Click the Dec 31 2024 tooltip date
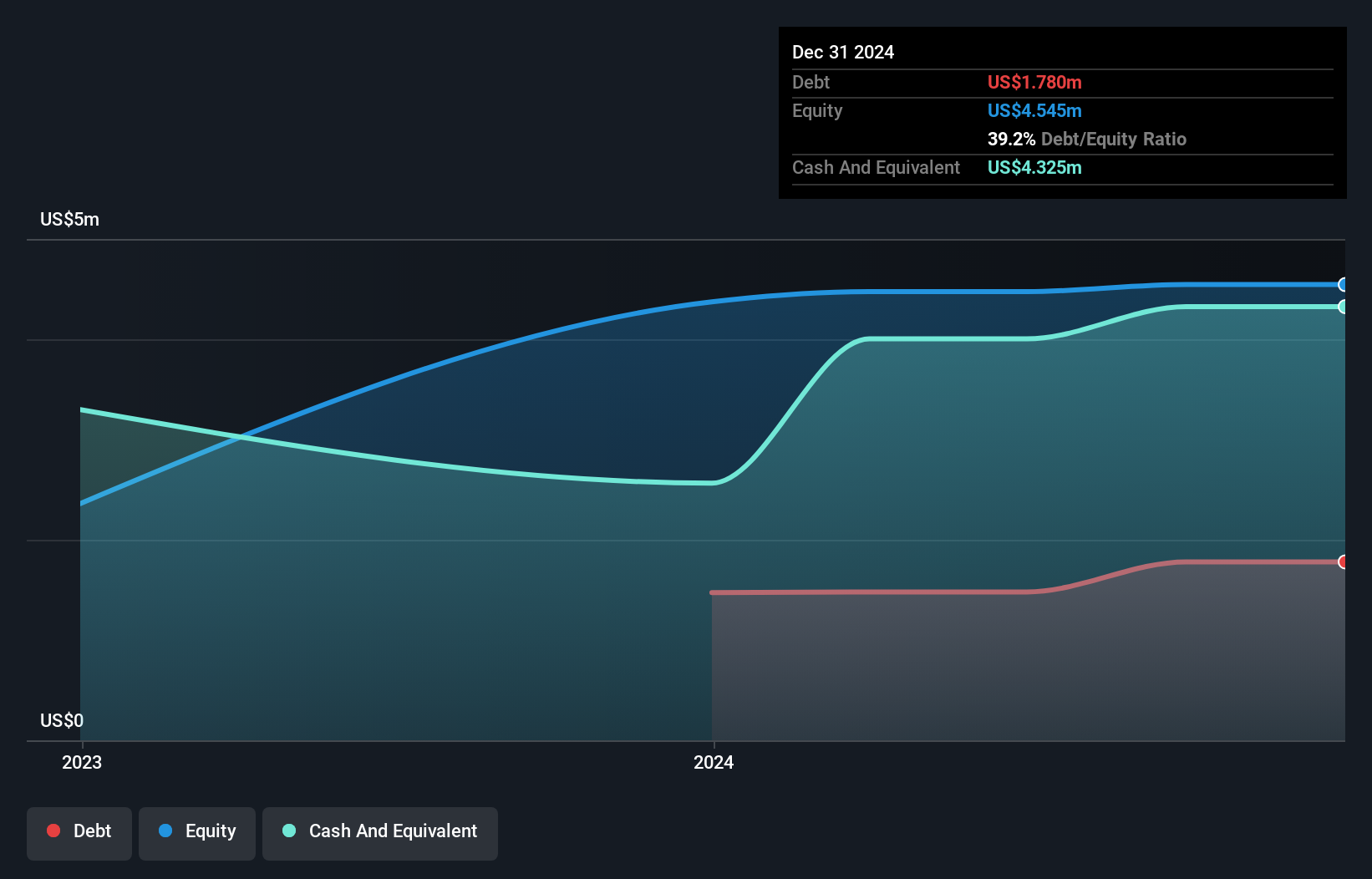Image resolution: width=1372 pixels, height=879 pixels. [843, 52]
